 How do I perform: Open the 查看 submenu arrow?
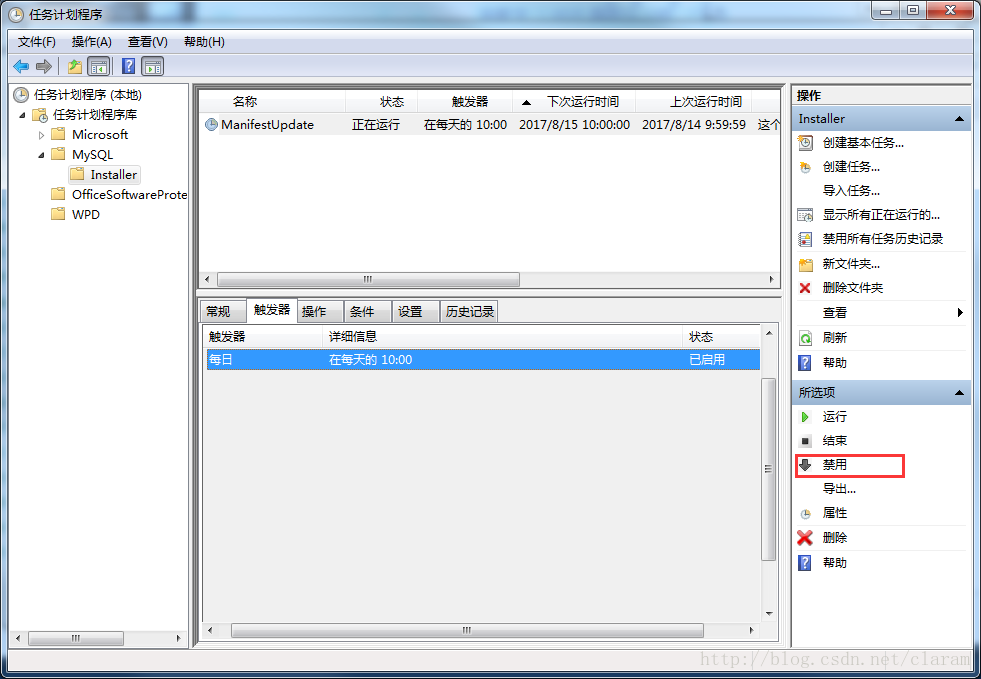[958, 312]
